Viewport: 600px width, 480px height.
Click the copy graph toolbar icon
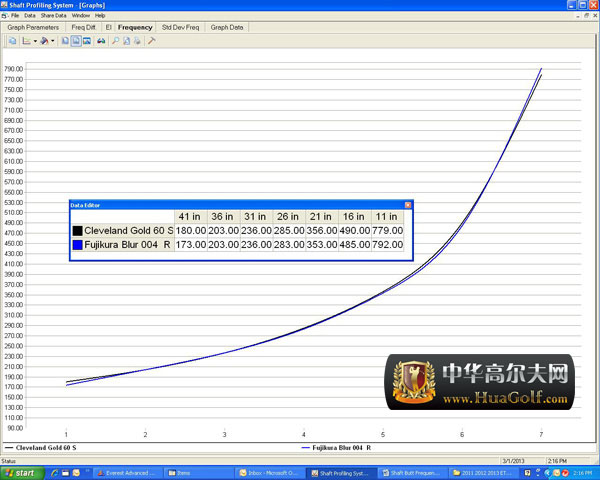(x=13, y=41)
